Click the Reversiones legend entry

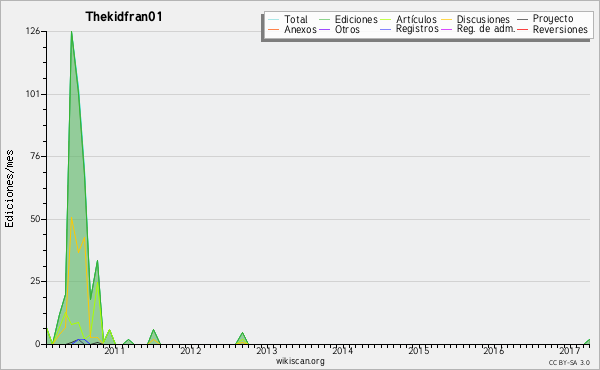pos(560,29)
